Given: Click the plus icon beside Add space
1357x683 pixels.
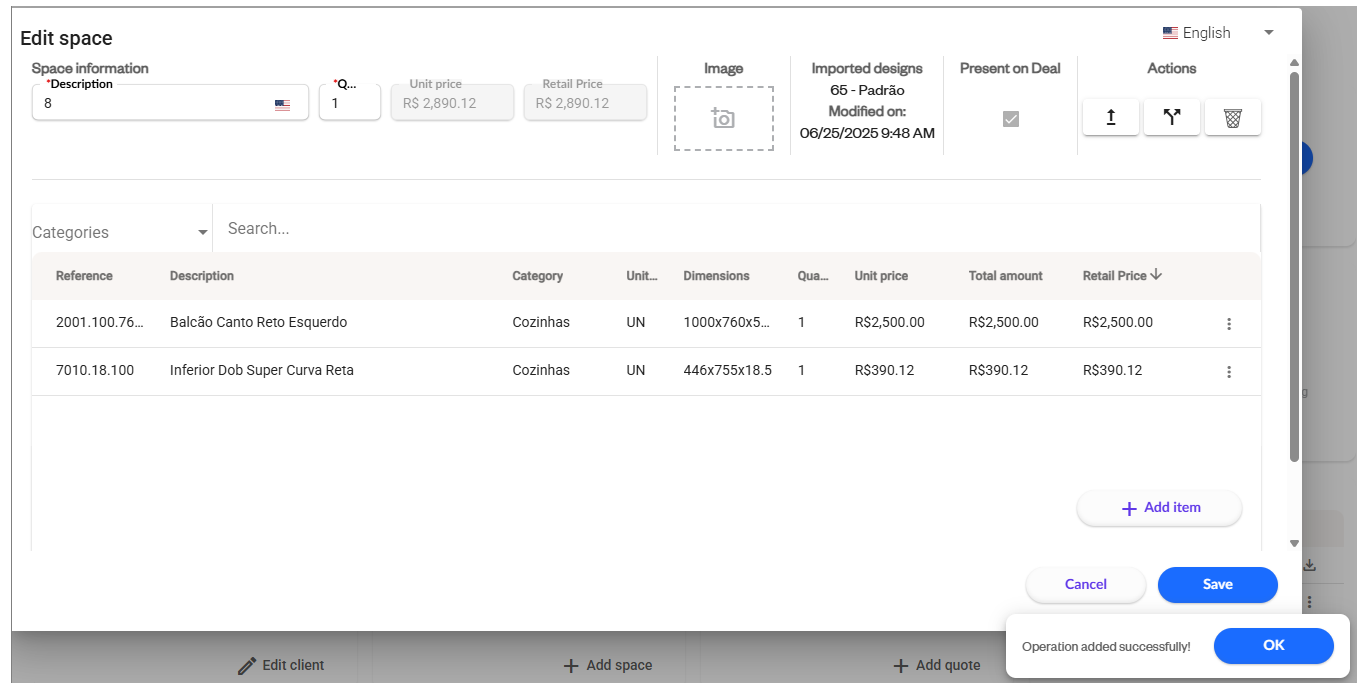Looking at the screenshot, I should pos(571,665).
